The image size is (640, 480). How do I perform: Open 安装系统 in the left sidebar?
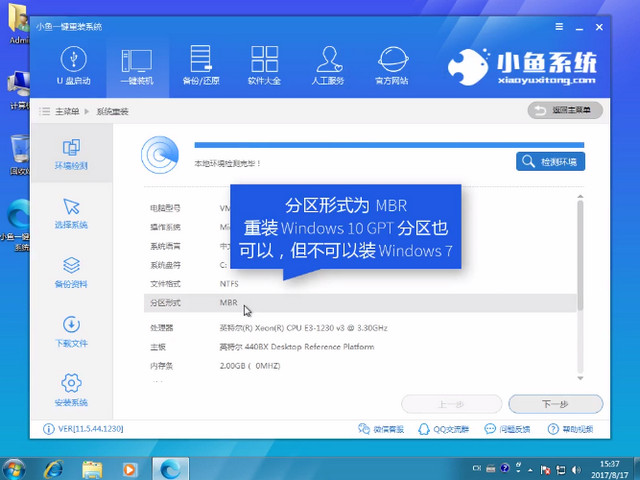(x=71, y=390)
